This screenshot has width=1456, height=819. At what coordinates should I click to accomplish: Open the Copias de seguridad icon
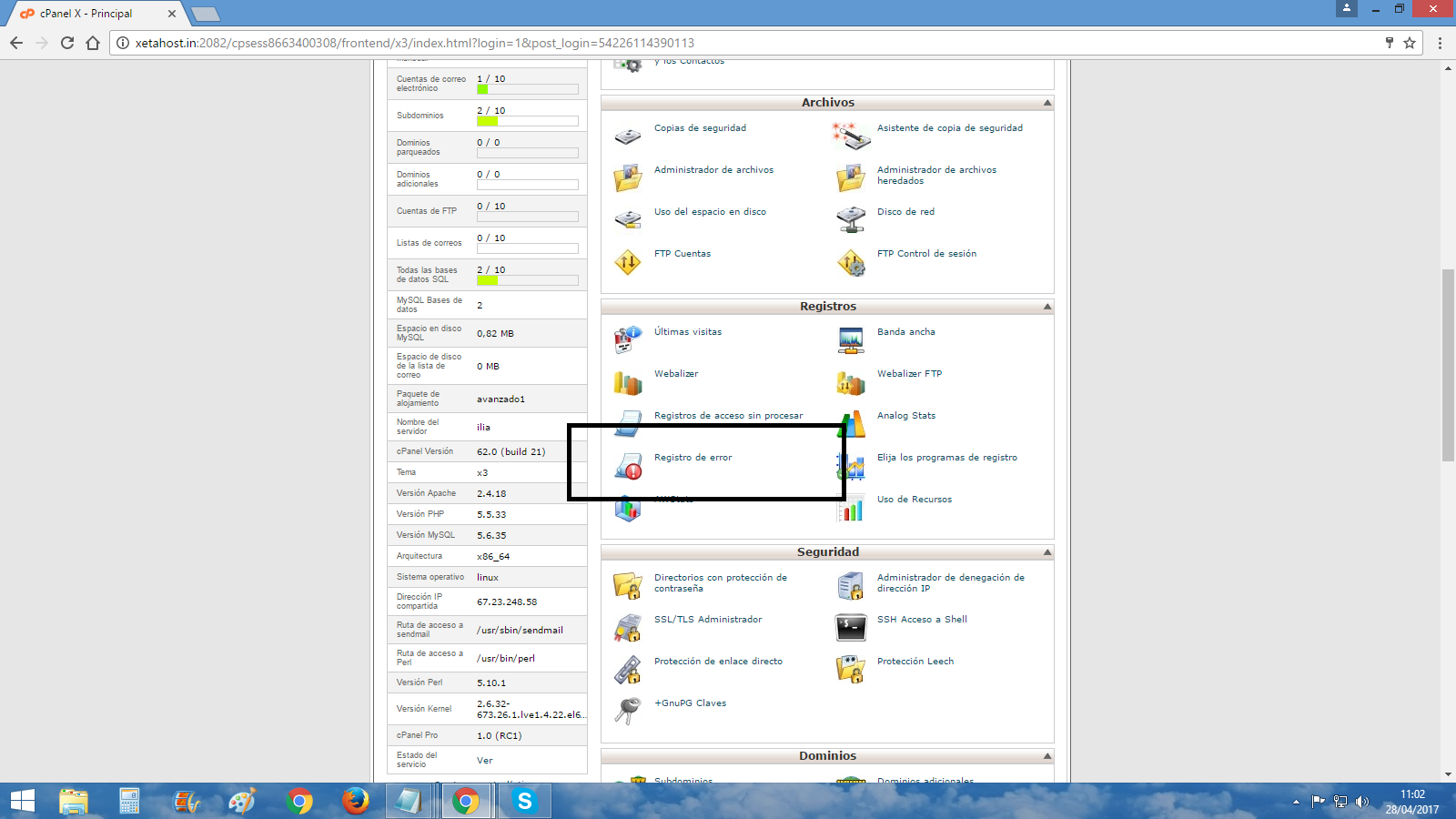pos(627,137)
